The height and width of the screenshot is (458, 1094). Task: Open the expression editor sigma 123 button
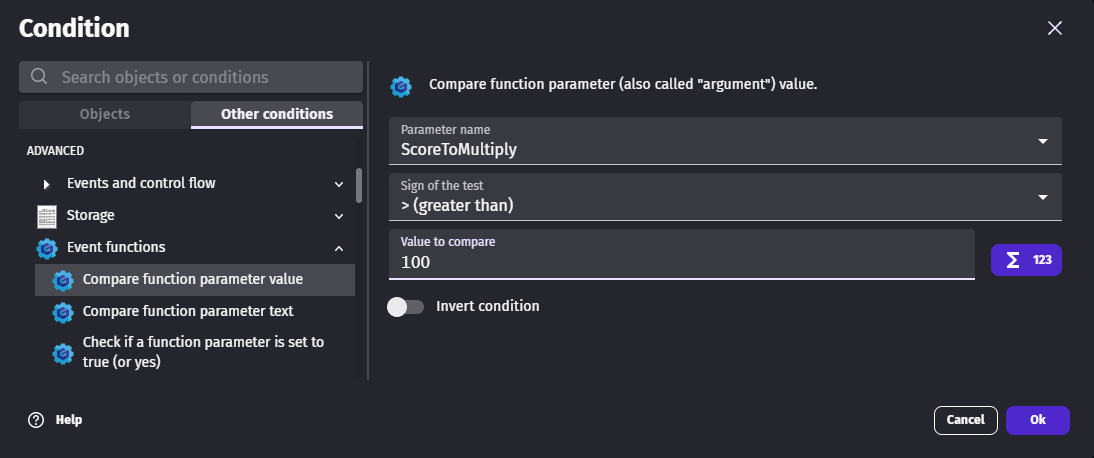[1026, 260]
